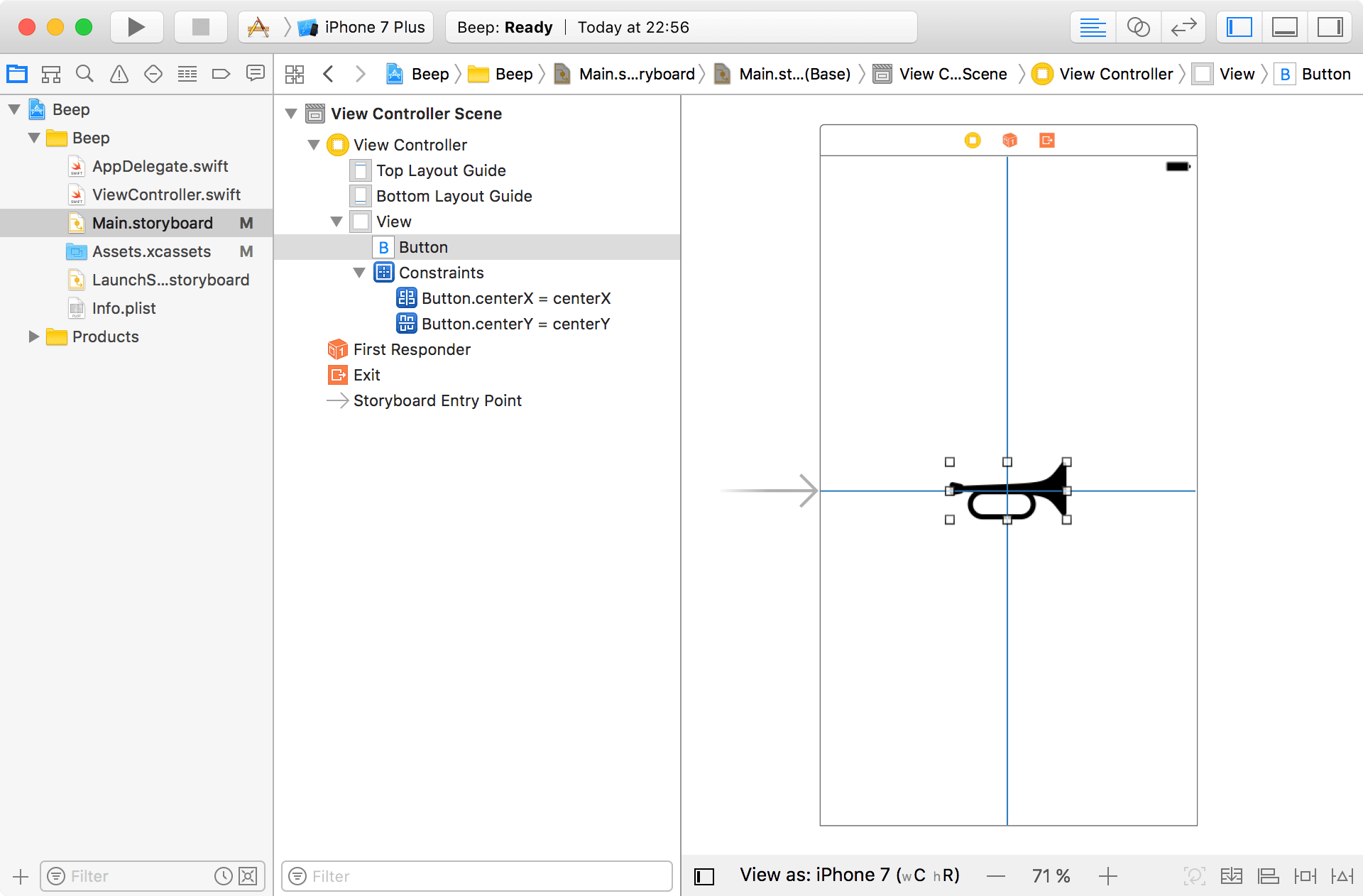The width and height of the screenshot is (1363, 896).
Task: Open the Find navigator search icon
Action: [84, 74]
